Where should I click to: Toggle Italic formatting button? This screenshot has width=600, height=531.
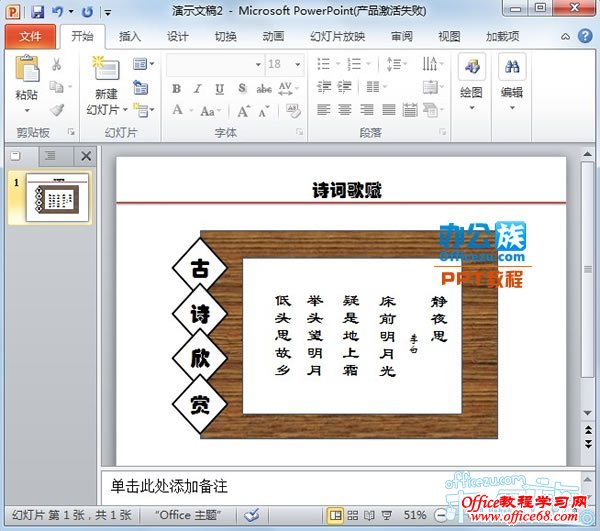click(x=197, y=88)
